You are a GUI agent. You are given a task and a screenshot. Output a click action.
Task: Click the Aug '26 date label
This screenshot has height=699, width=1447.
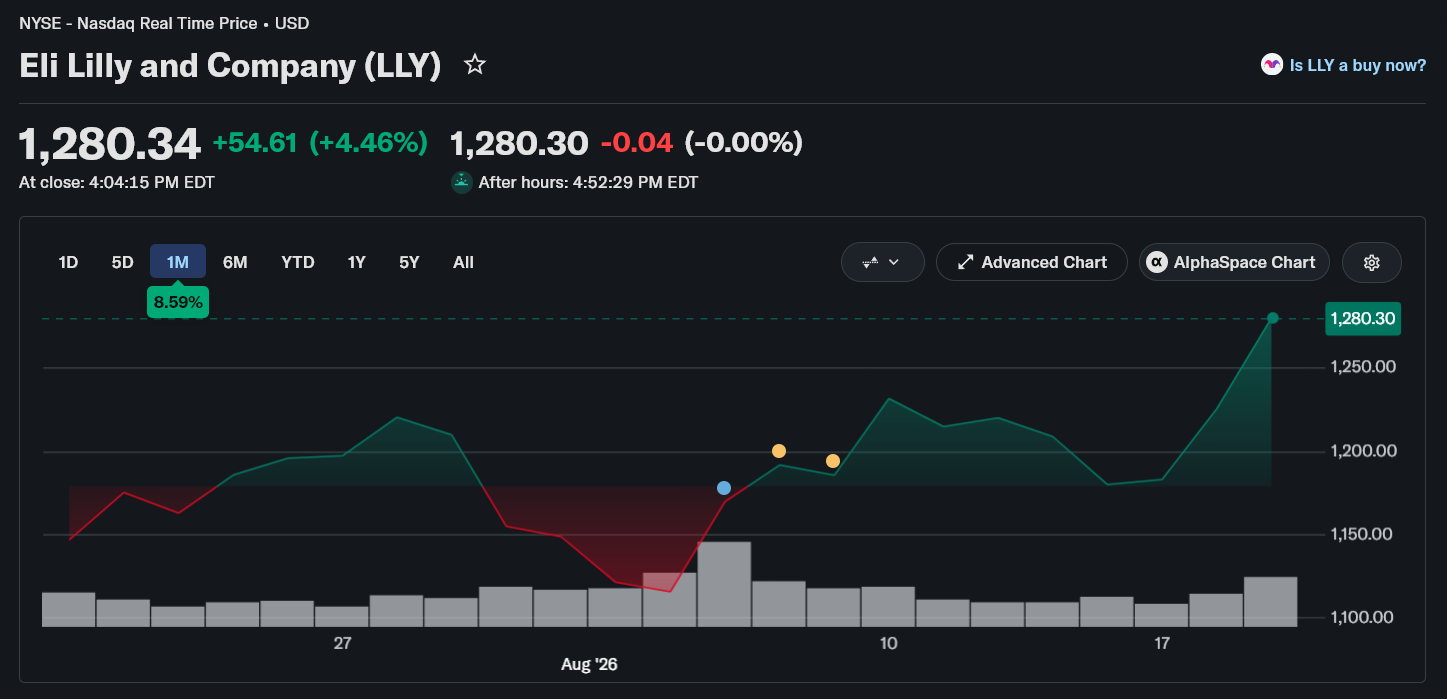coord(589,664)
